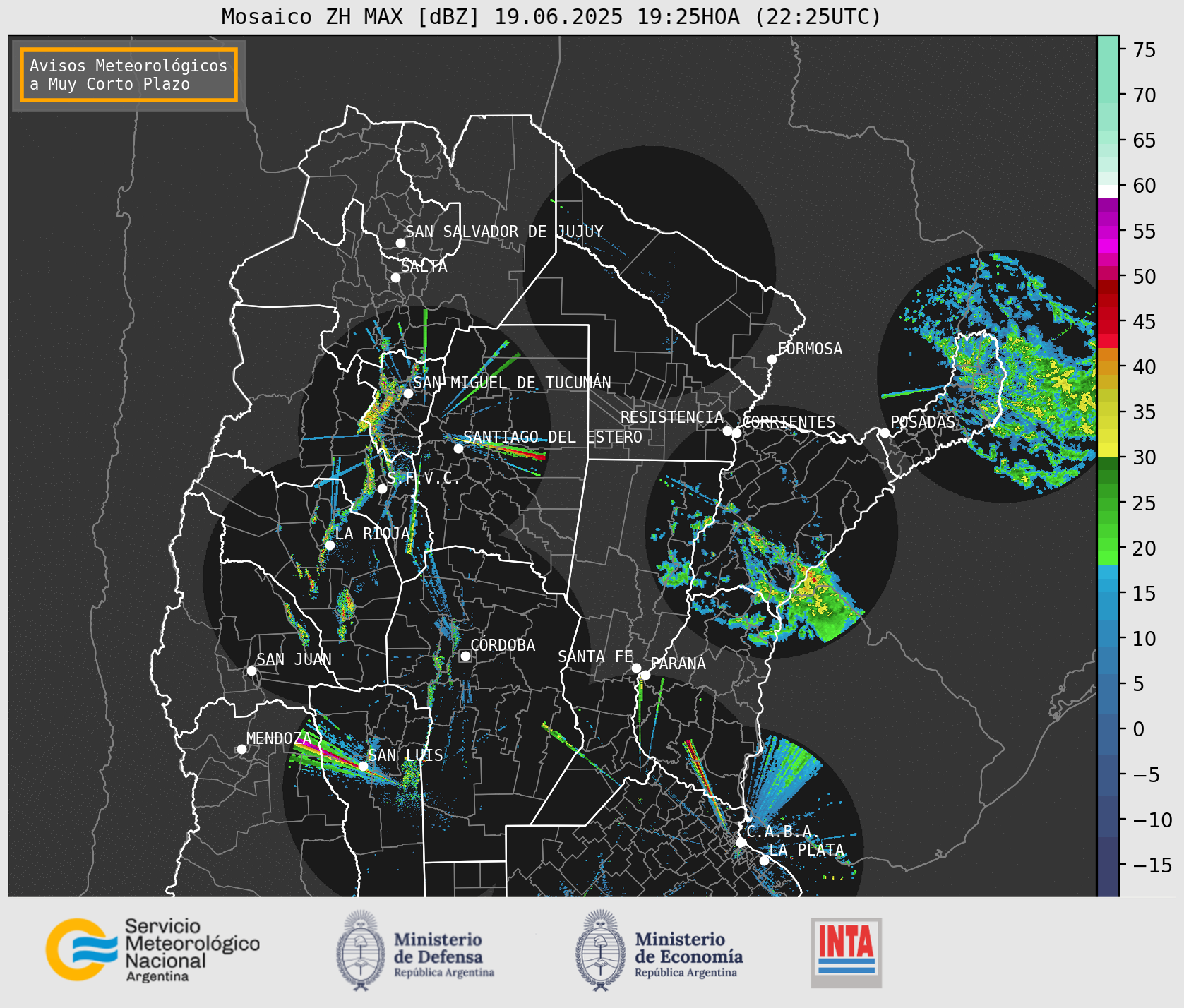
Task: Click the Ministerio de Defensa logo
Action: (x=415, y=950)
